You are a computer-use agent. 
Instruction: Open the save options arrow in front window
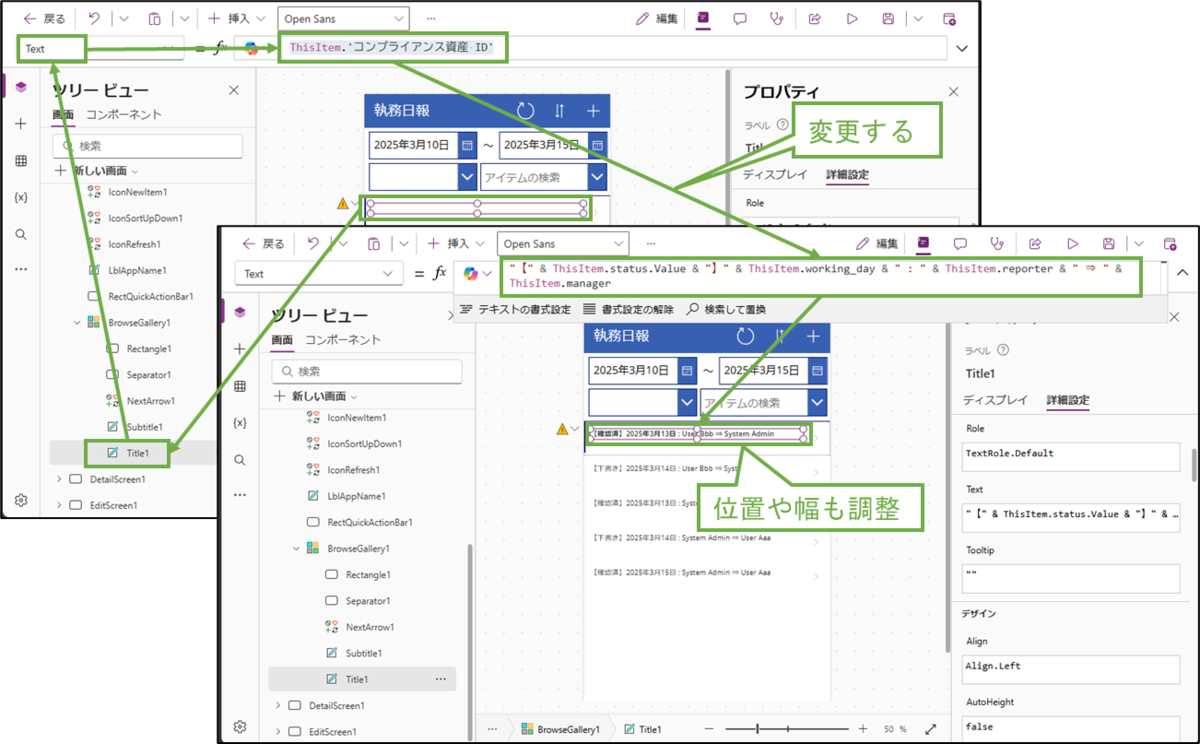point(1138,243)
